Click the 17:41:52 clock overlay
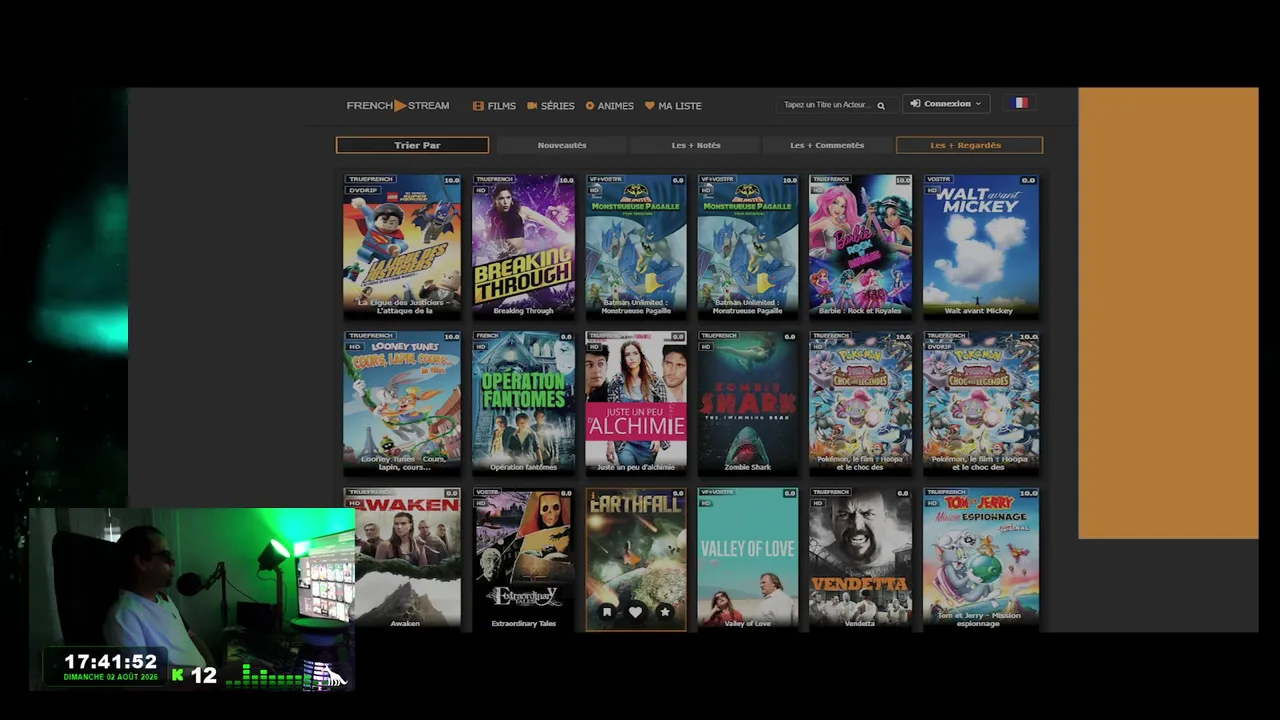This screenshot has height=720, width=1280. click(x=111, y=661)
